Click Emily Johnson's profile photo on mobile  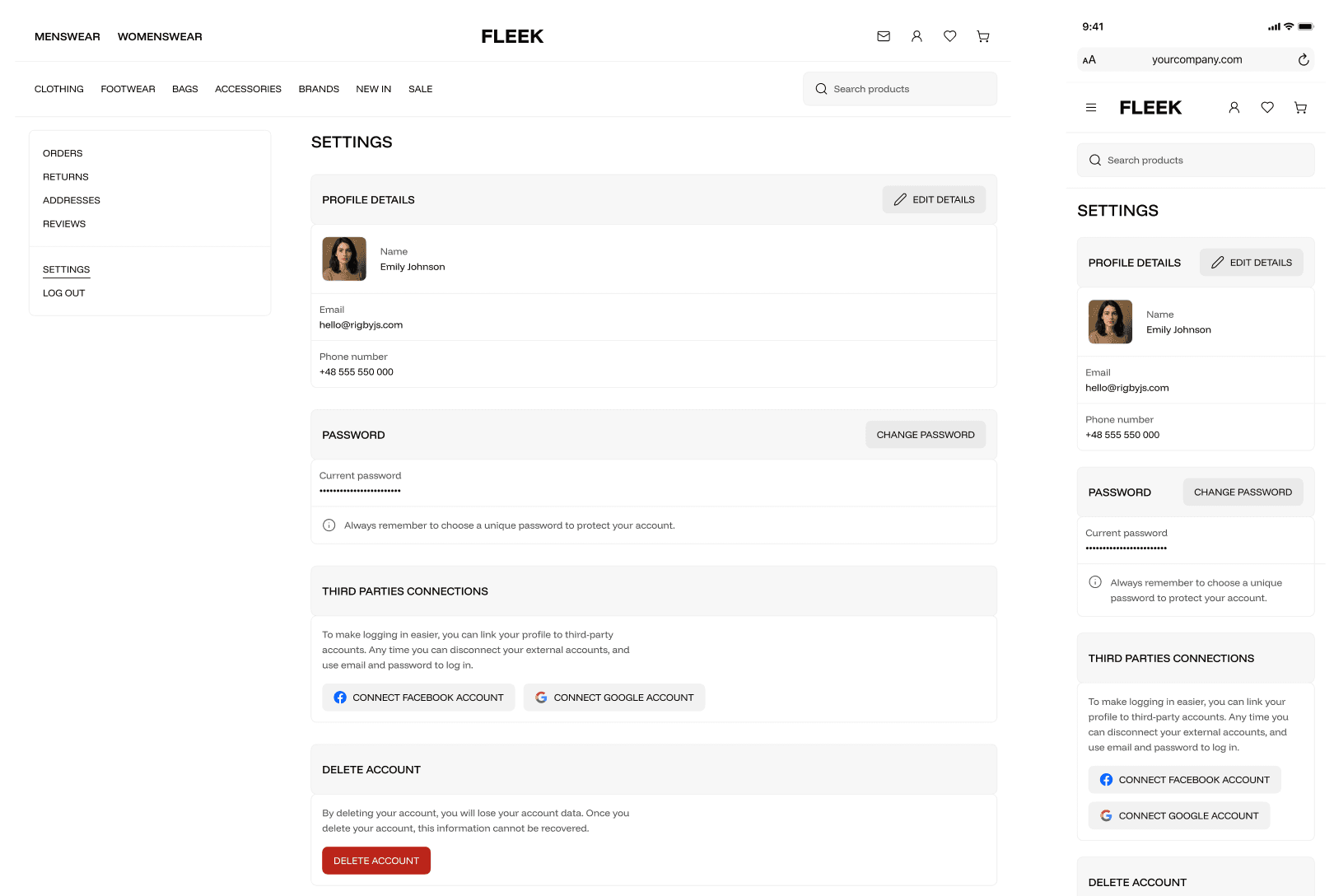click(1110, 322)
